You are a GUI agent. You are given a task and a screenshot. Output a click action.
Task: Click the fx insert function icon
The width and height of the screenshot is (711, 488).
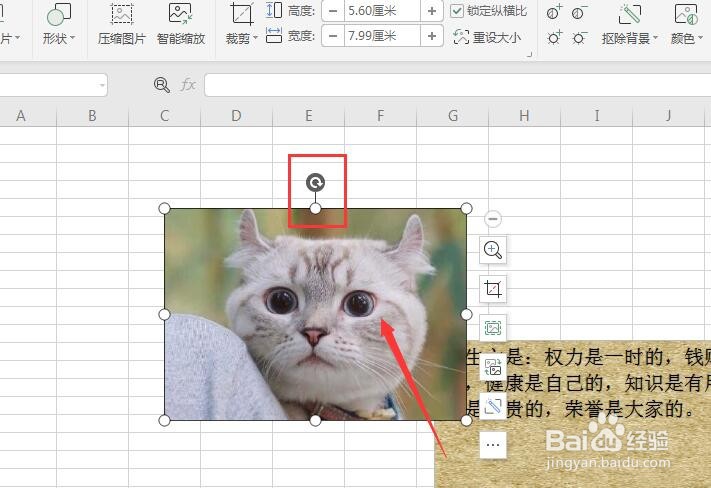[188, 85]
